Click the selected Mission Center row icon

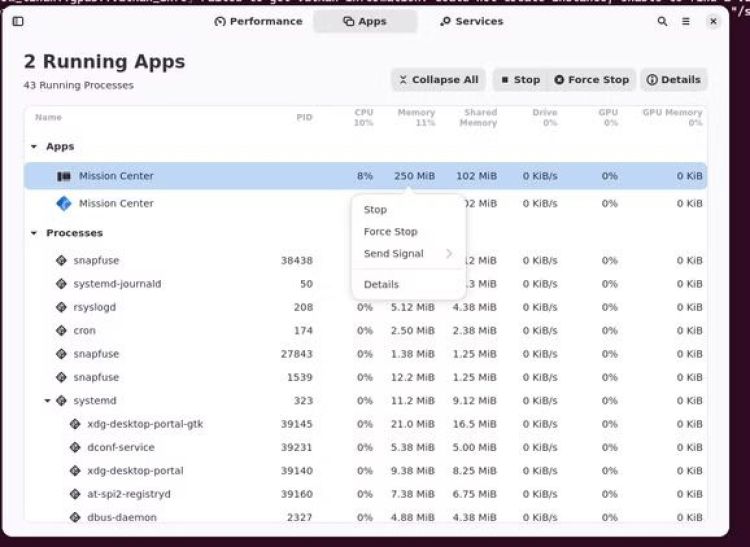[64, 176]
